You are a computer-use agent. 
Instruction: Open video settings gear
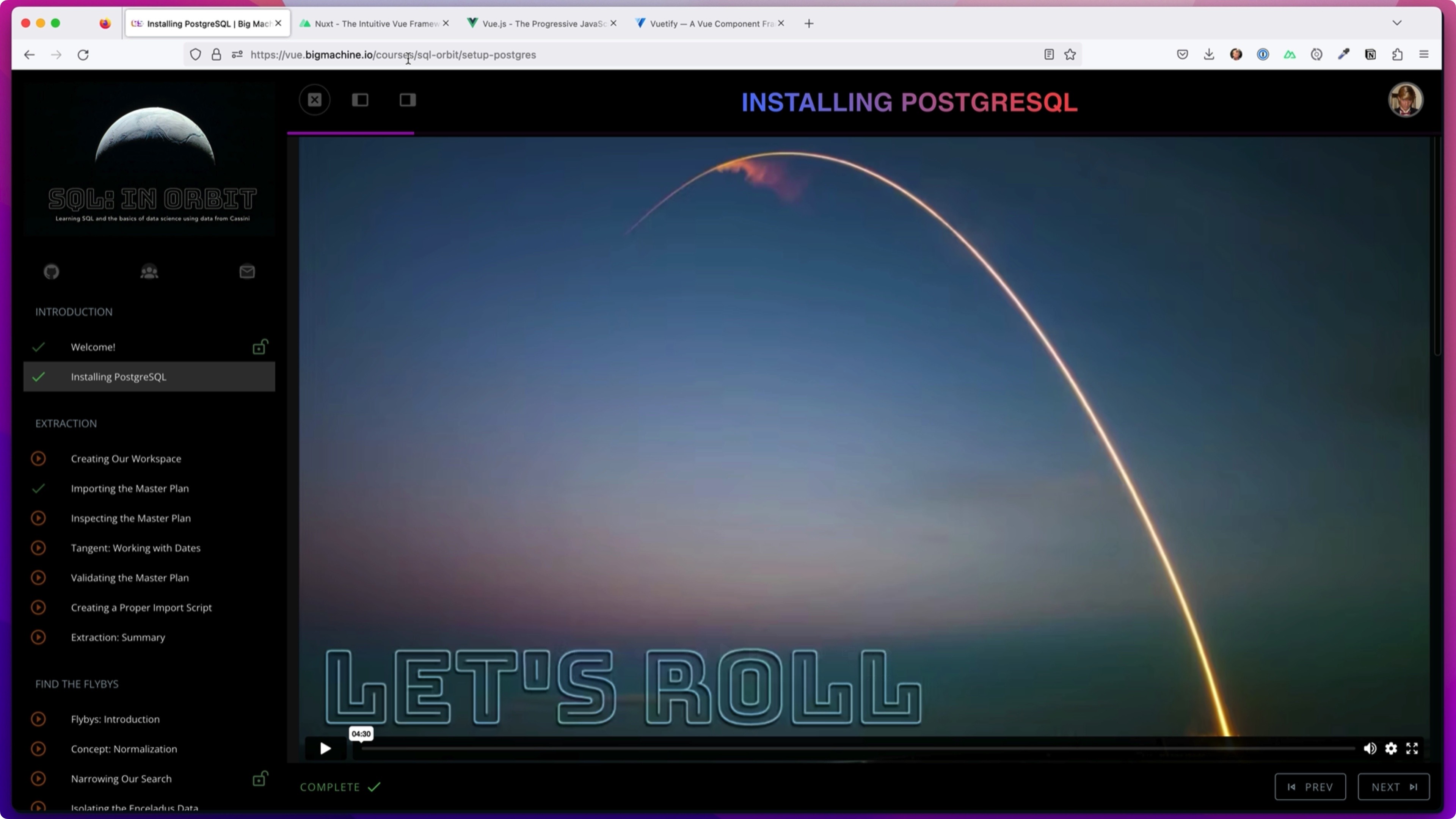point(1391,748)
